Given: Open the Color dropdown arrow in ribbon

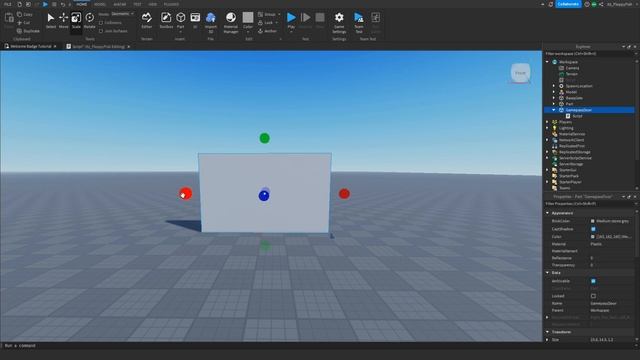Looking at the screenshot, I should (248, 31).
